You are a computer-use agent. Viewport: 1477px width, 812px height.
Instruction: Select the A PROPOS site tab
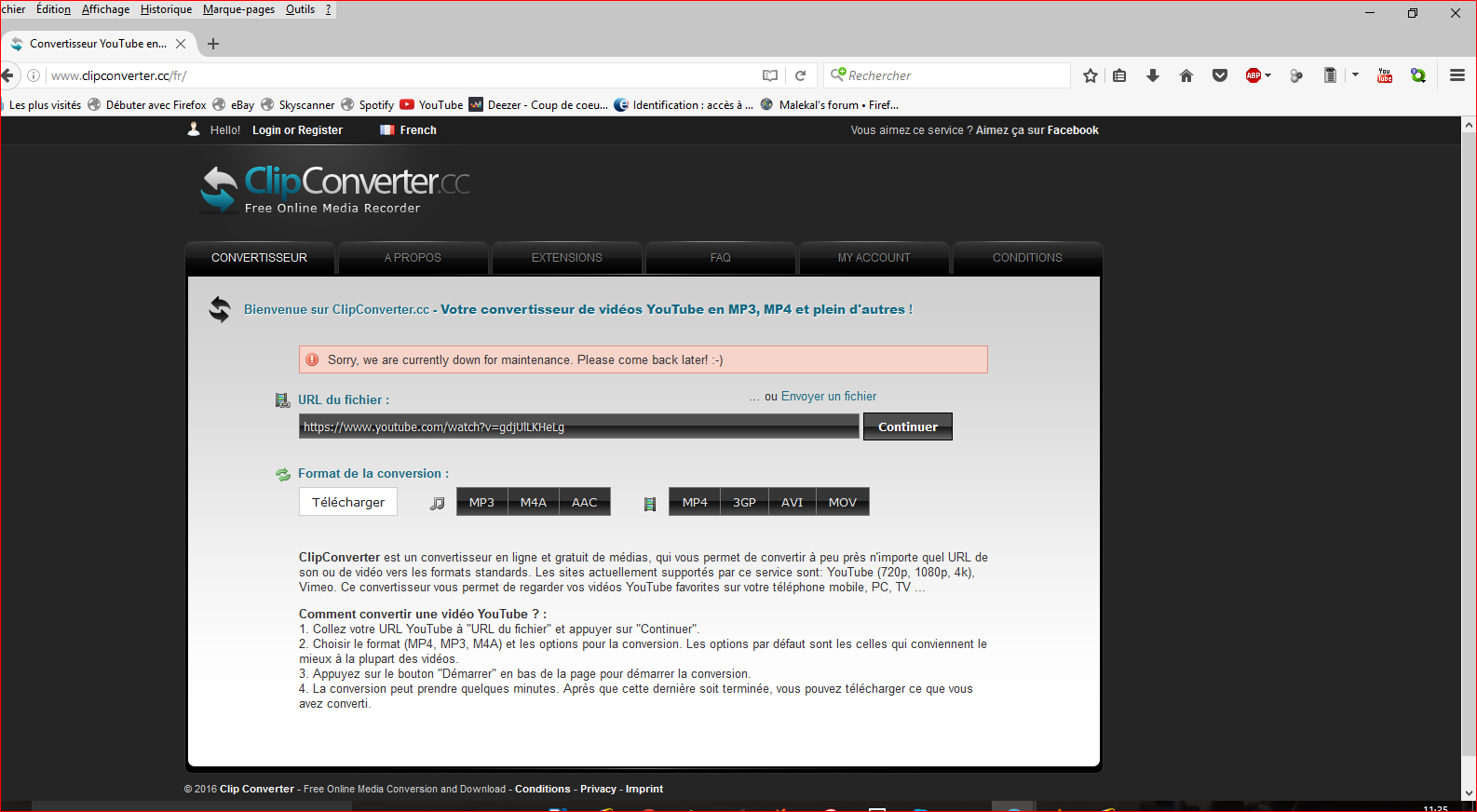[x=413, y=258]
